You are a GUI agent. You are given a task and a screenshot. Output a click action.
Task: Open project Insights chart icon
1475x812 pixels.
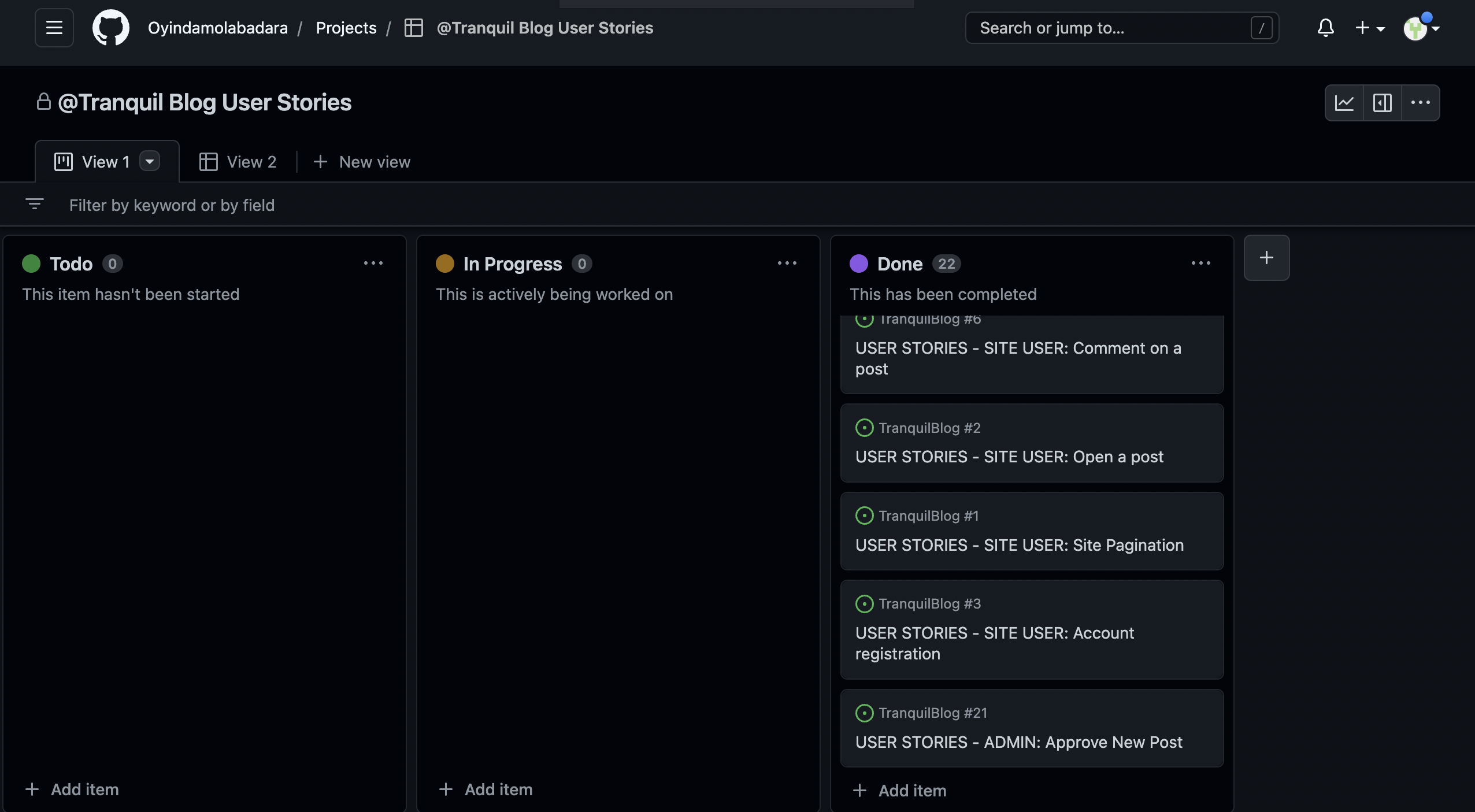(x=1344, y=103)
